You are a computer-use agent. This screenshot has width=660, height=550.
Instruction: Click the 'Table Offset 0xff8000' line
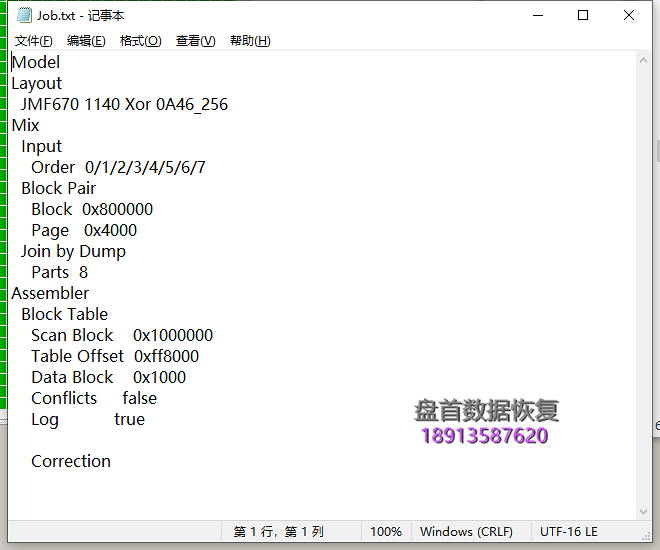115,356
